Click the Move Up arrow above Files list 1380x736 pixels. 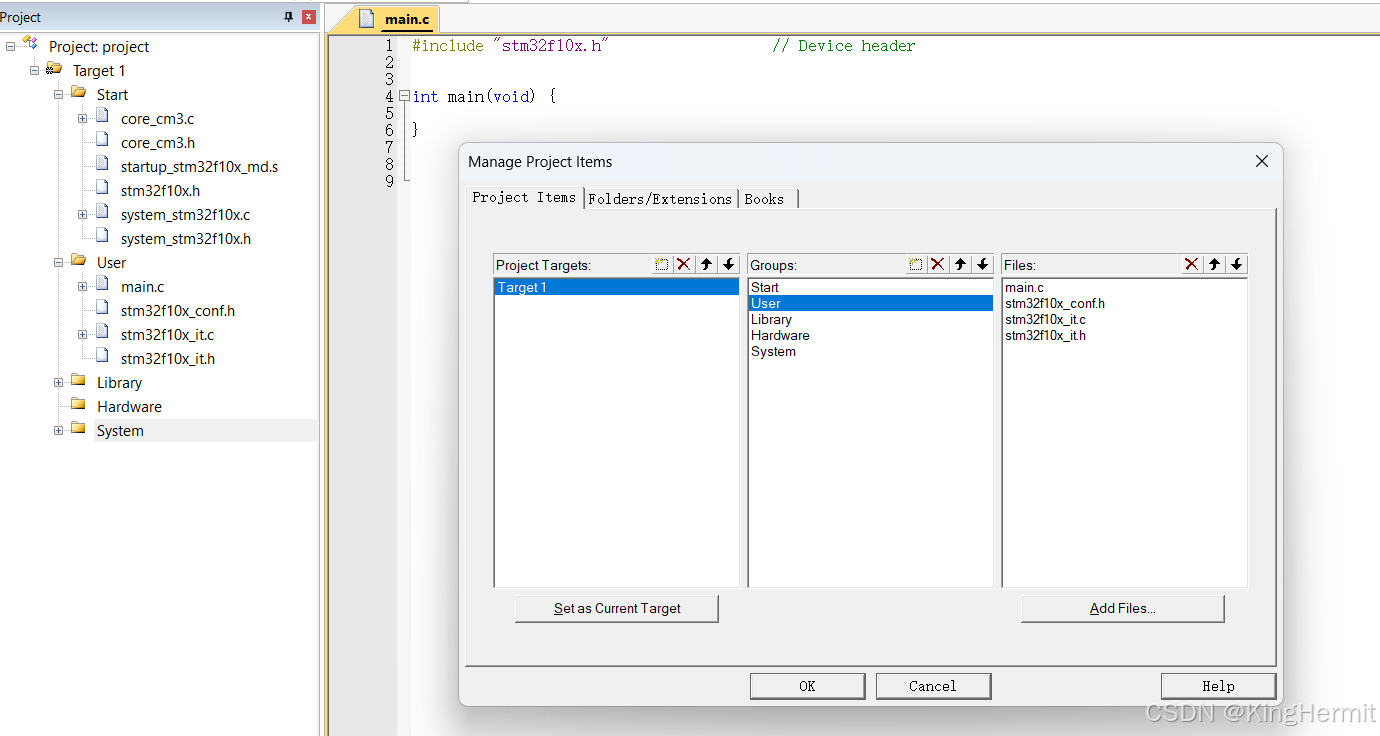click(1213, 264)
